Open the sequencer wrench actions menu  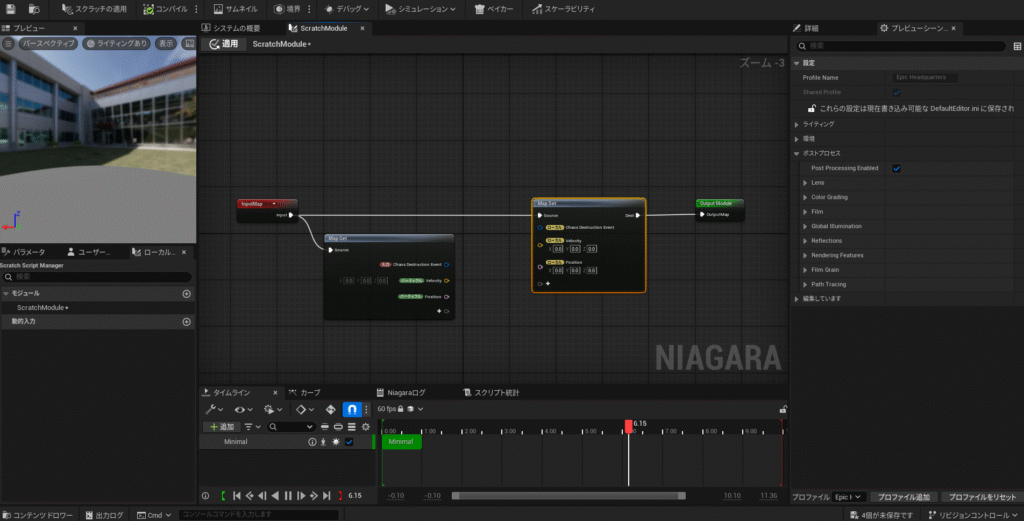pyautogui.click(x=214, y=409)
